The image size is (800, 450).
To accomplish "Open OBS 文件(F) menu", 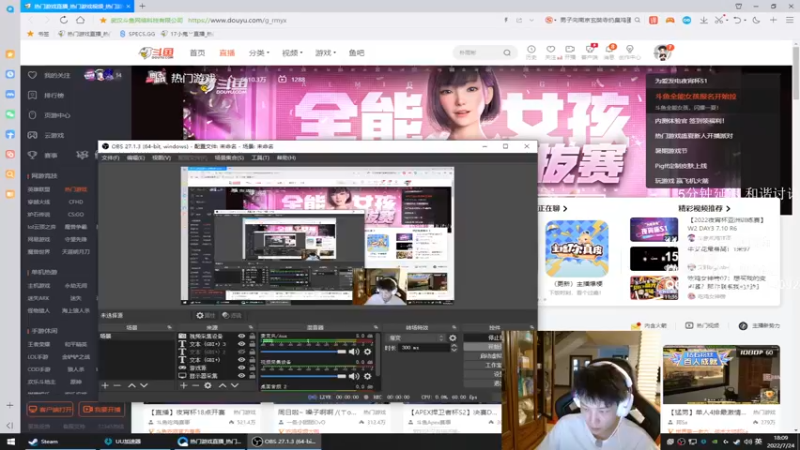I will [110, 158].
